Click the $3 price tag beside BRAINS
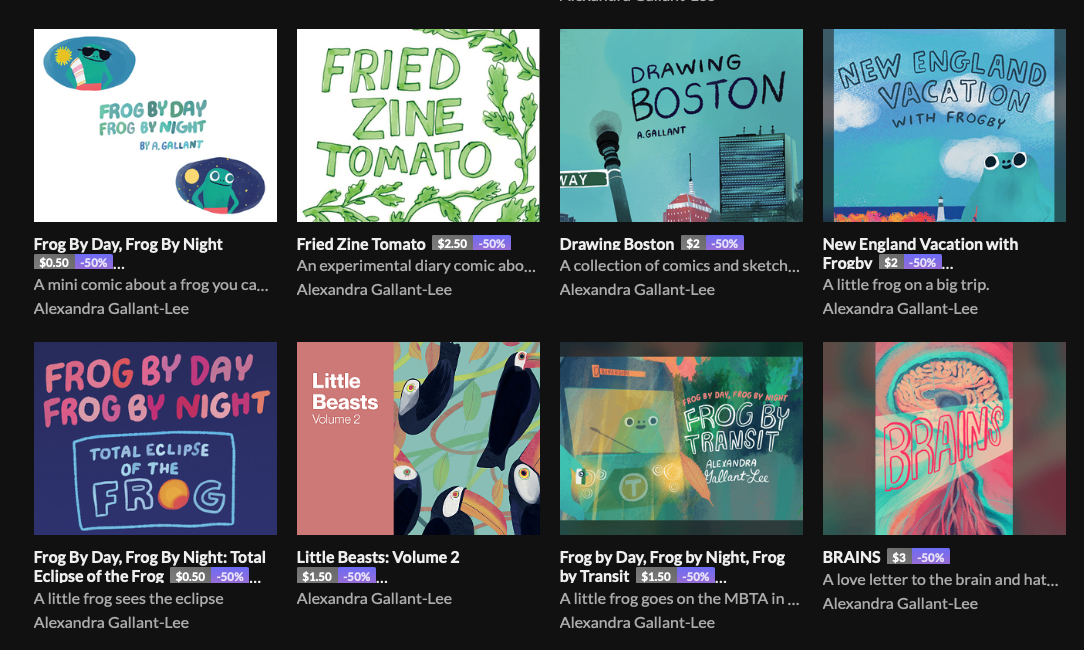The width and height of the screenshot is (1084, 650). (x=898, y=557)
